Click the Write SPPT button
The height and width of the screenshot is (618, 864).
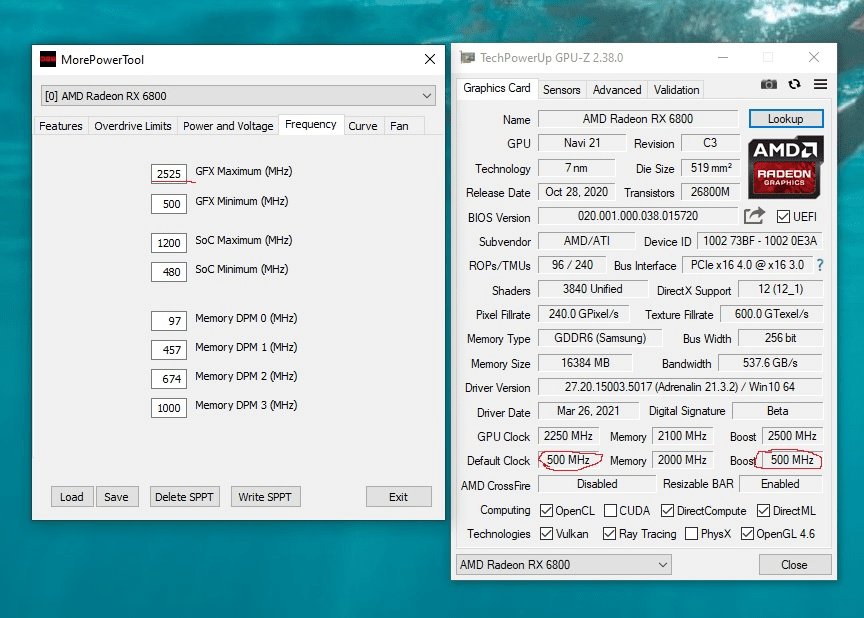tap(265, 497)
